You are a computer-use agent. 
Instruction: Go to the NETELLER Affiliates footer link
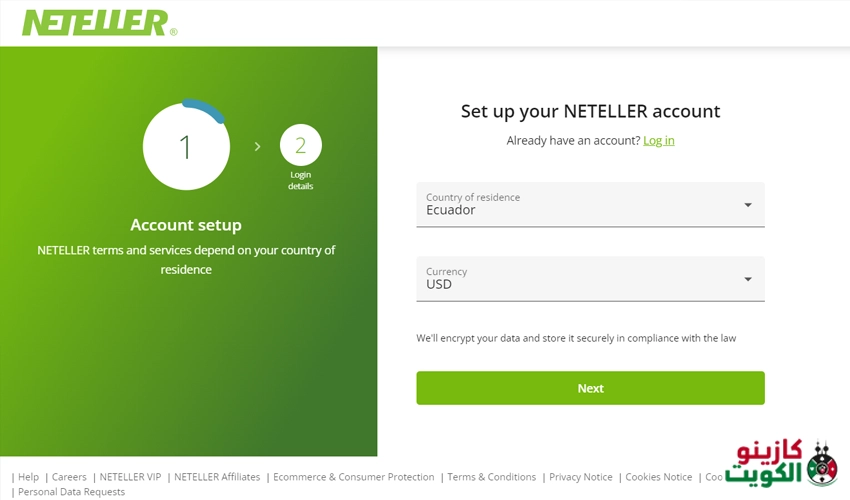(x=217, y=477)
